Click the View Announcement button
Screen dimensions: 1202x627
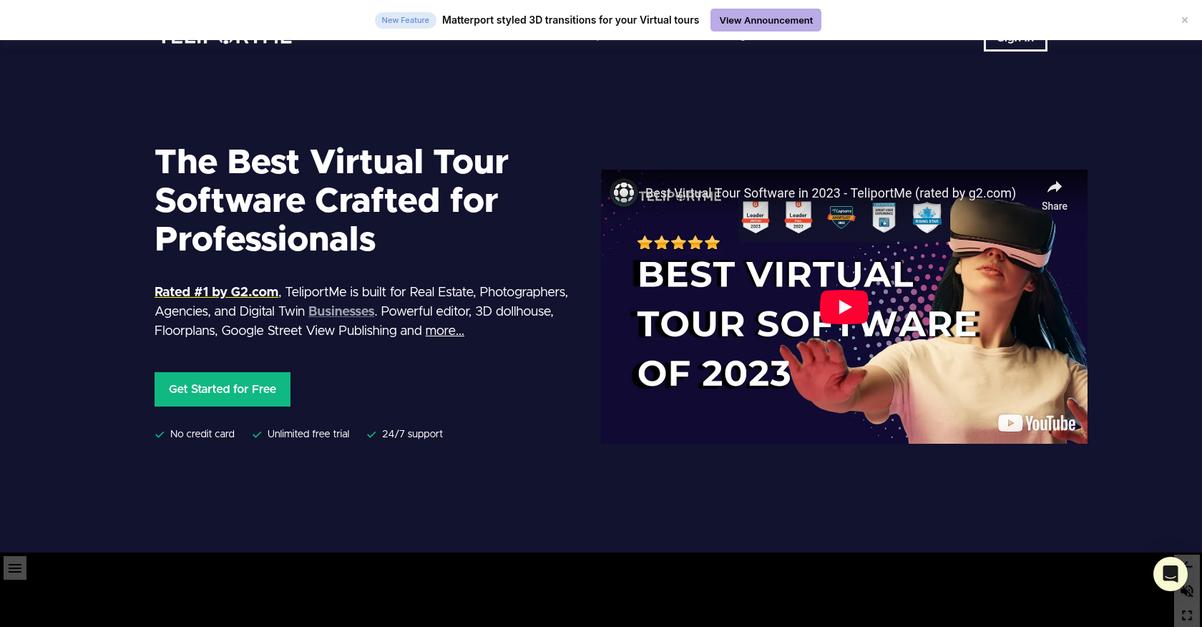click(x=766, y=20)
